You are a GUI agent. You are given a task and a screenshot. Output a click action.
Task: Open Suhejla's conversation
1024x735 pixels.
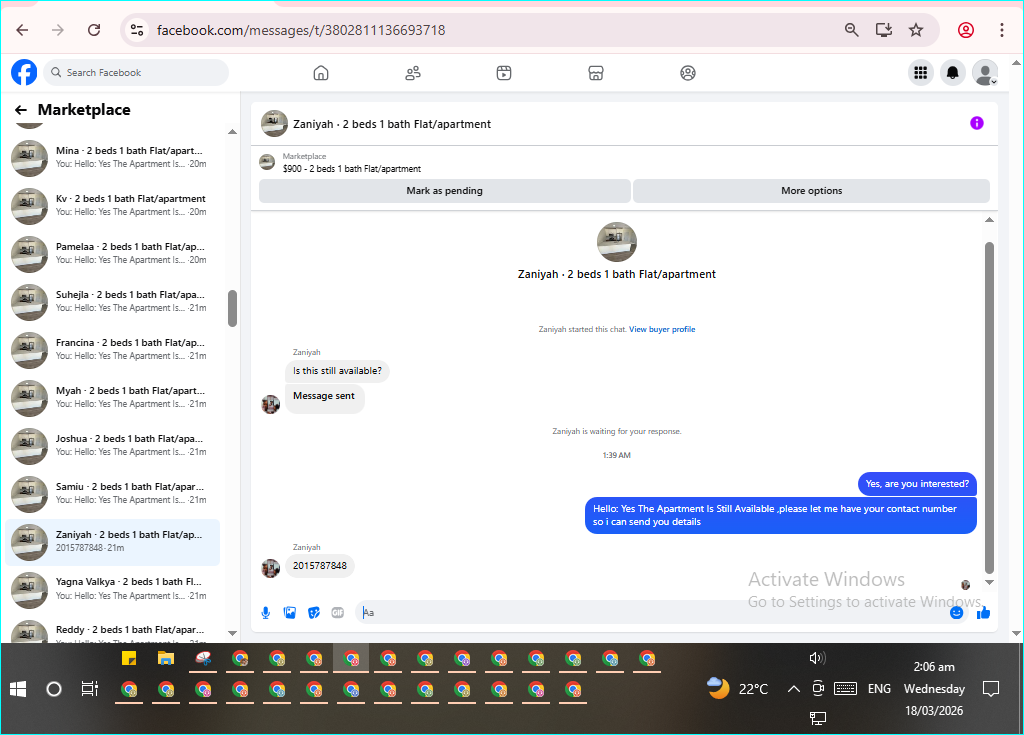[x=112, y=301]
